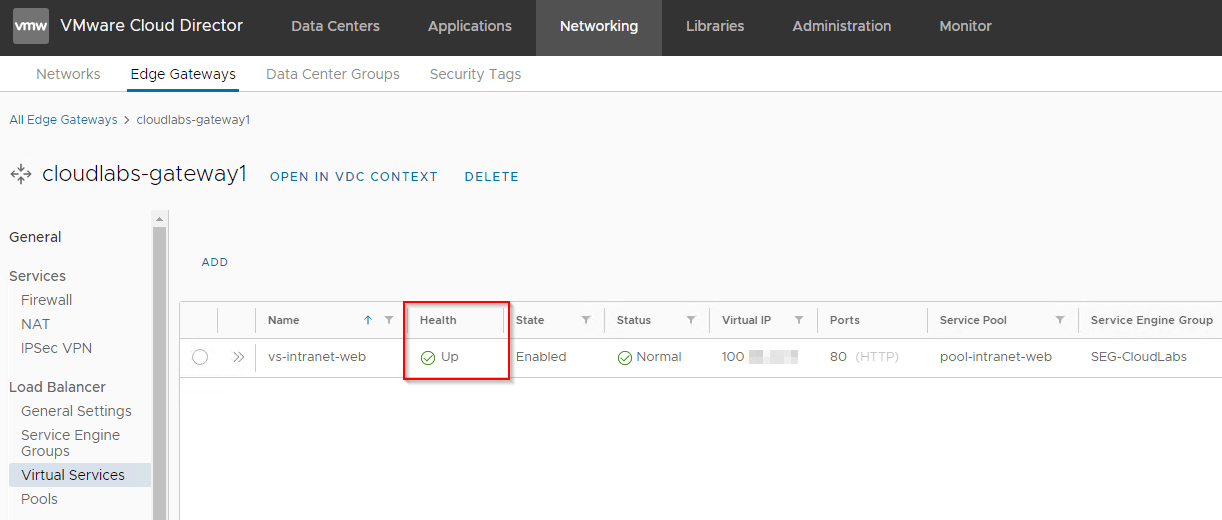Click the Health column header

438,320
